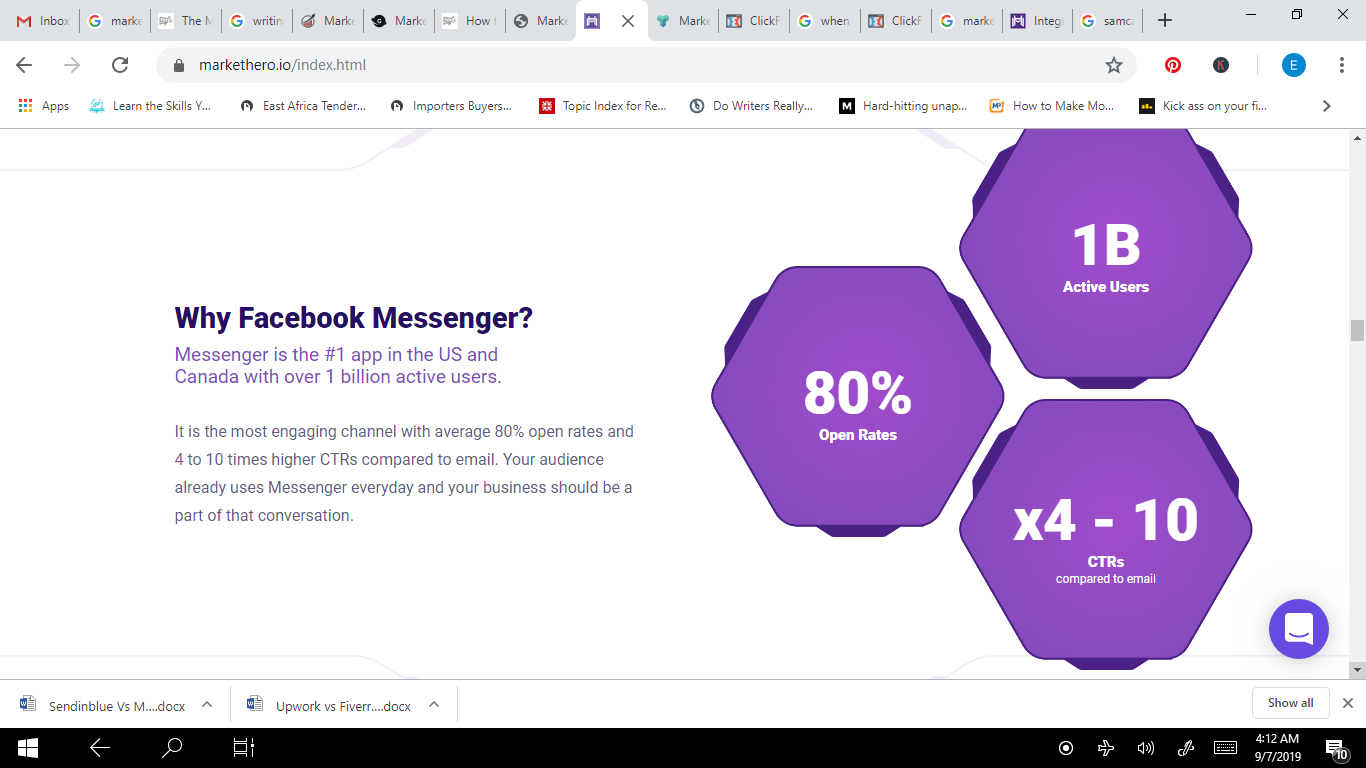Switch to the Gmail Inbox tab

tap(44, 21)
